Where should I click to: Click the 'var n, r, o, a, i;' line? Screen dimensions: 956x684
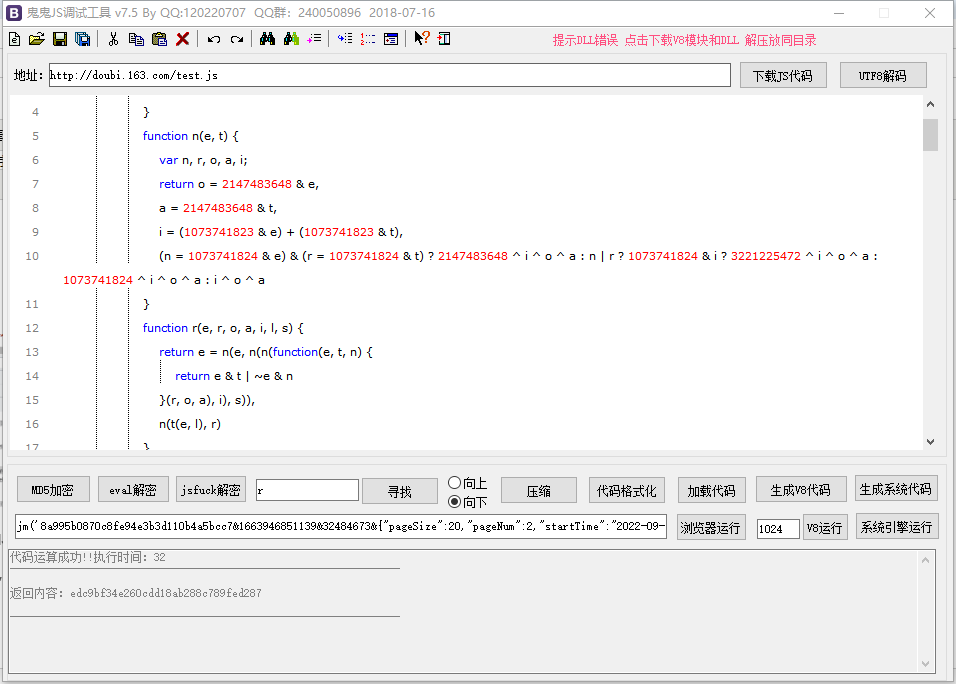[203, 160]
